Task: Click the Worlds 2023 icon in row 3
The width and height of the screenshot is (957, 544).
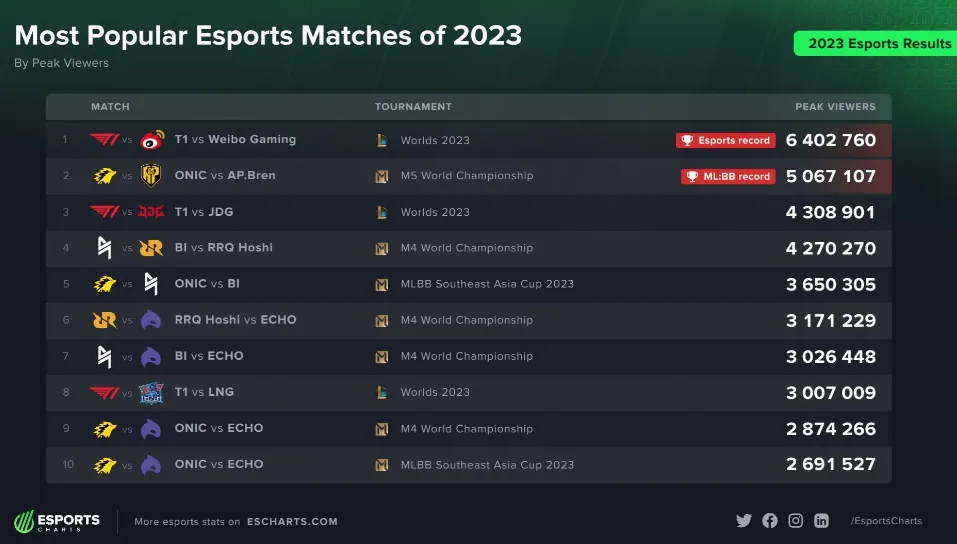Action: 382,212
